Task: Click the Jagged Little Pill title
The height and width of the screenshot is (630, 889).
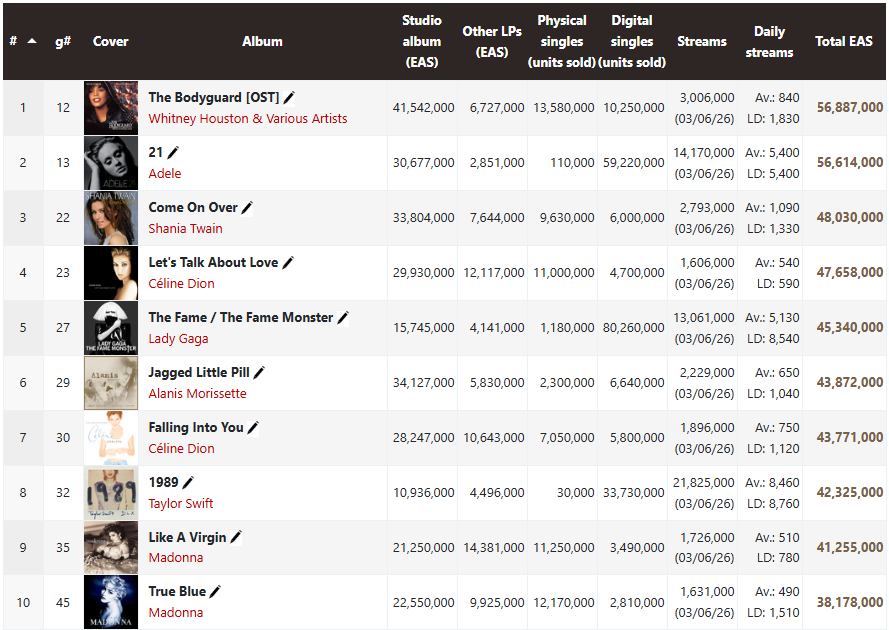Action: click(x=199, y=373)
